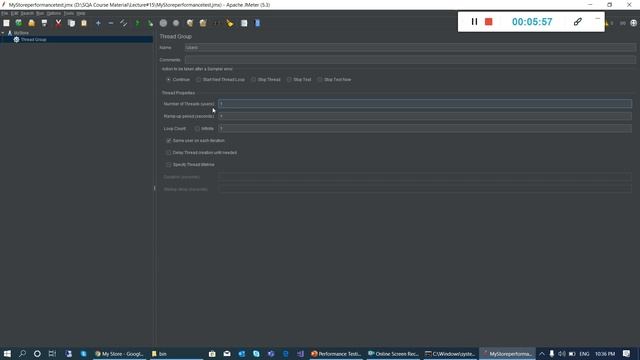
Task: Switch to C:\Windows\system command prompt taskbar item
Action: [450, 353]
